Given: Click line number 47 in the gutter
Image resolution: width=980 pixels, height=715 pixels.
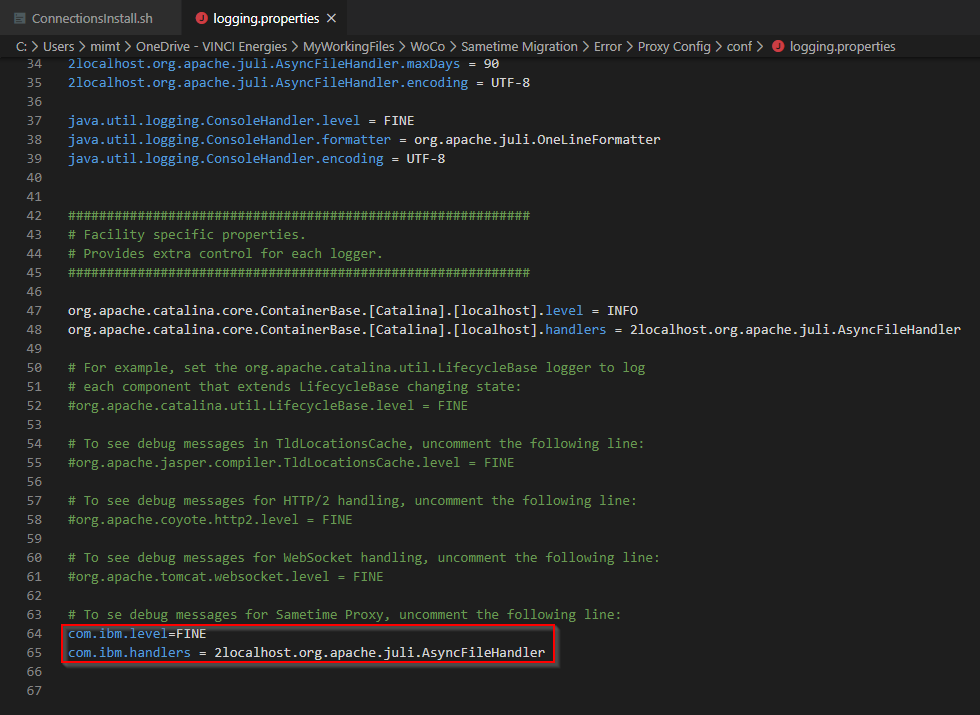Looking at the screenshot, I should [35, 310].
